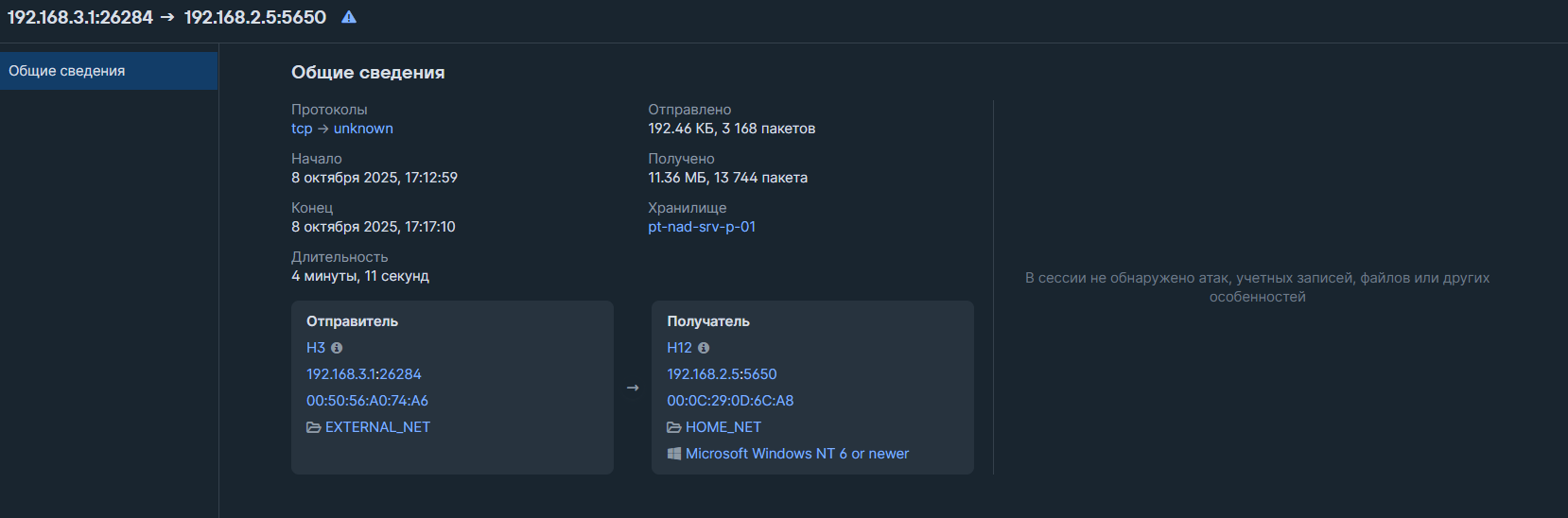Click the info icon next to H12
The height and width of the screenshot is (518, 1568).
click(x=704, y=348)
